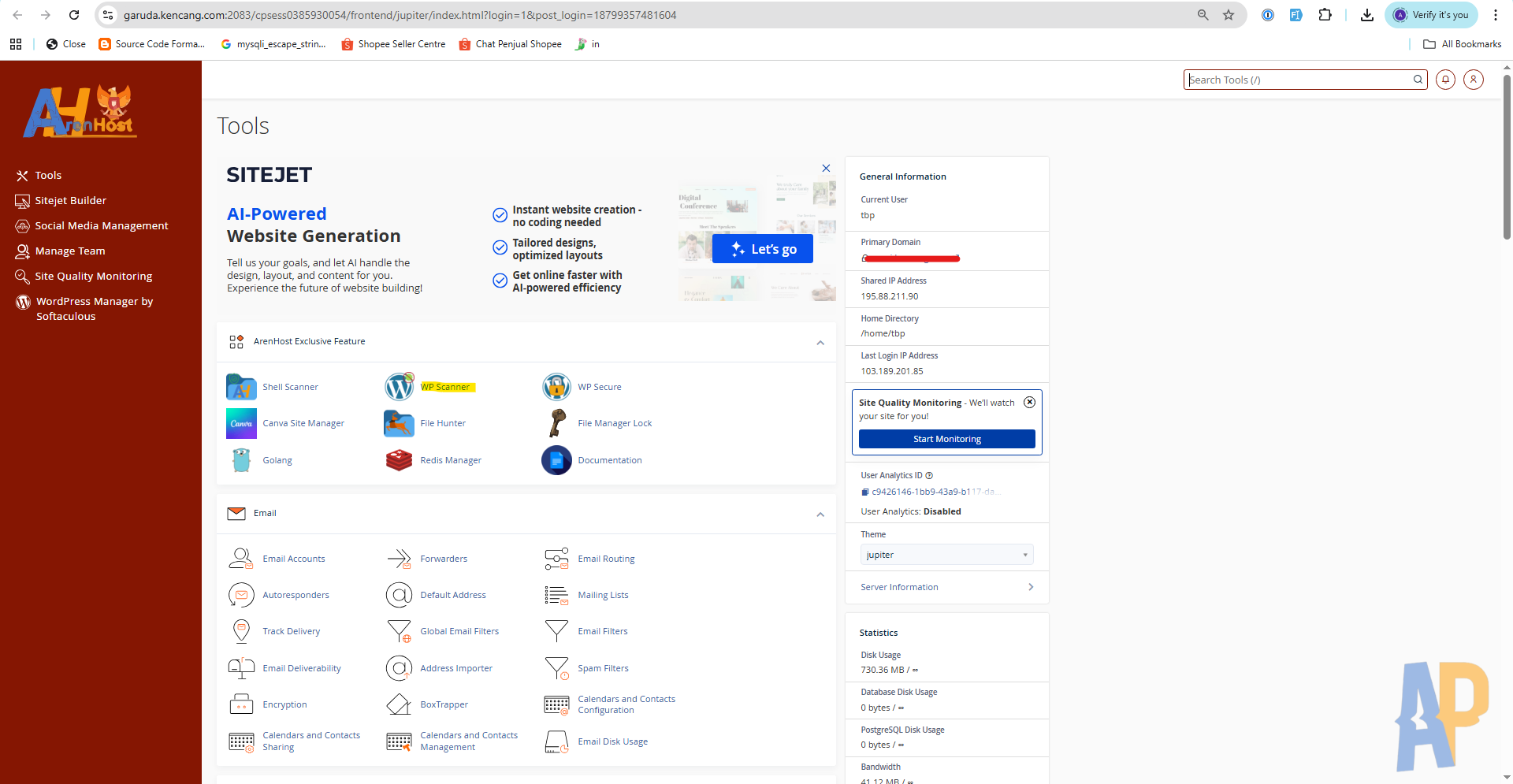Focus the Search Tools input field

coord(1299,80)
